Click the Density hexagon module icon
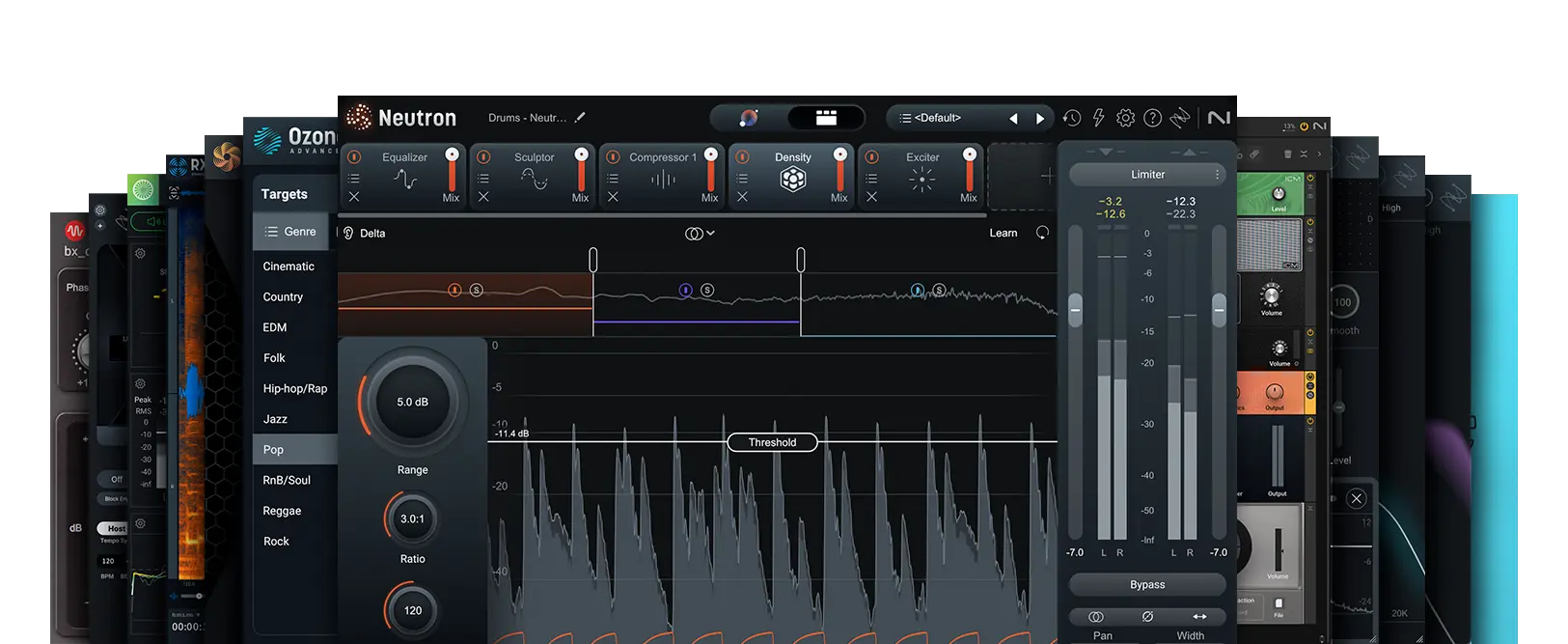The height and width of the screenshot is (644, 1568). coord(793,180)
